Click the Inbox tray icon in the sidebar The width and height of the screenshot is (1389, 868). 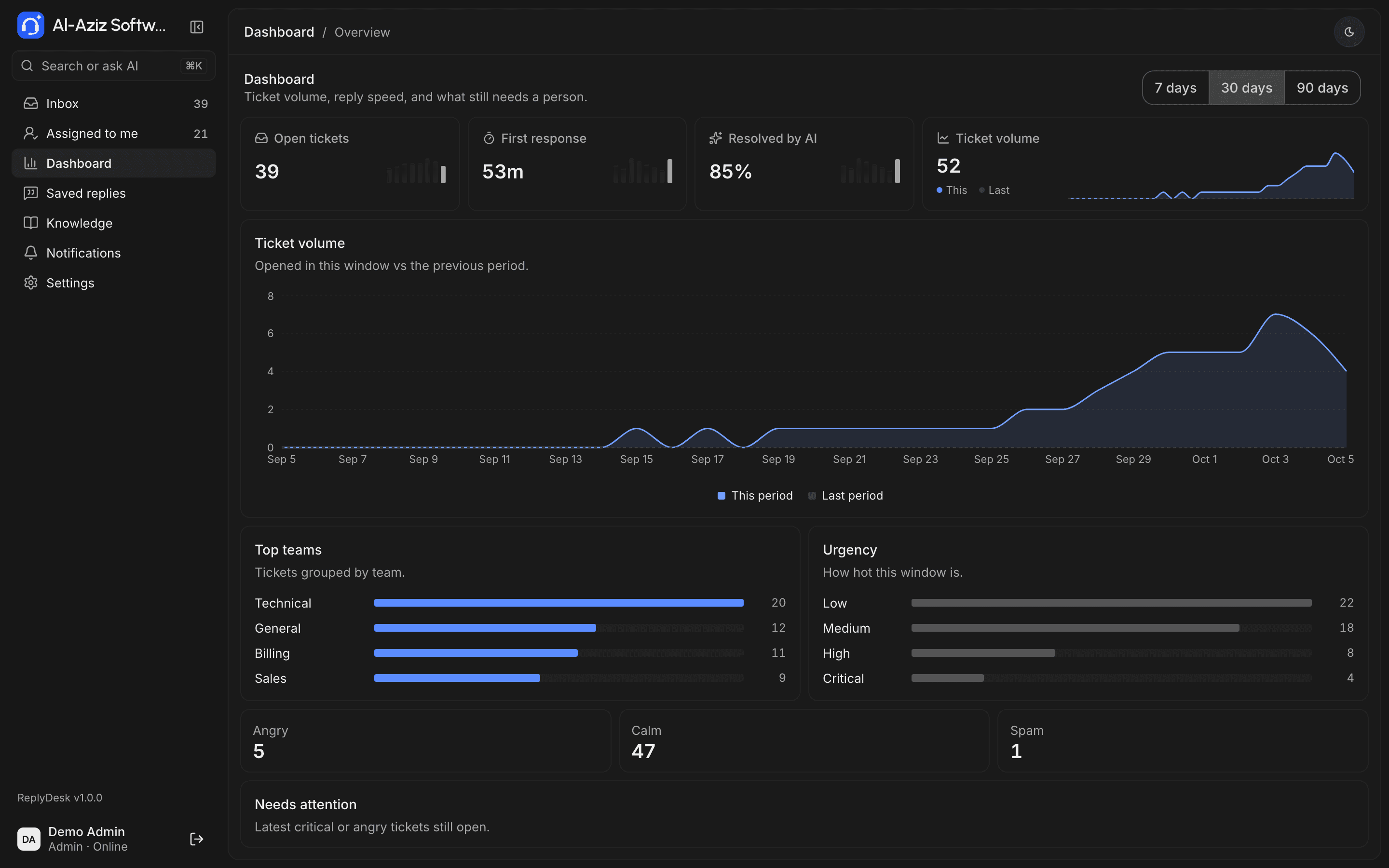pos(30,103)
